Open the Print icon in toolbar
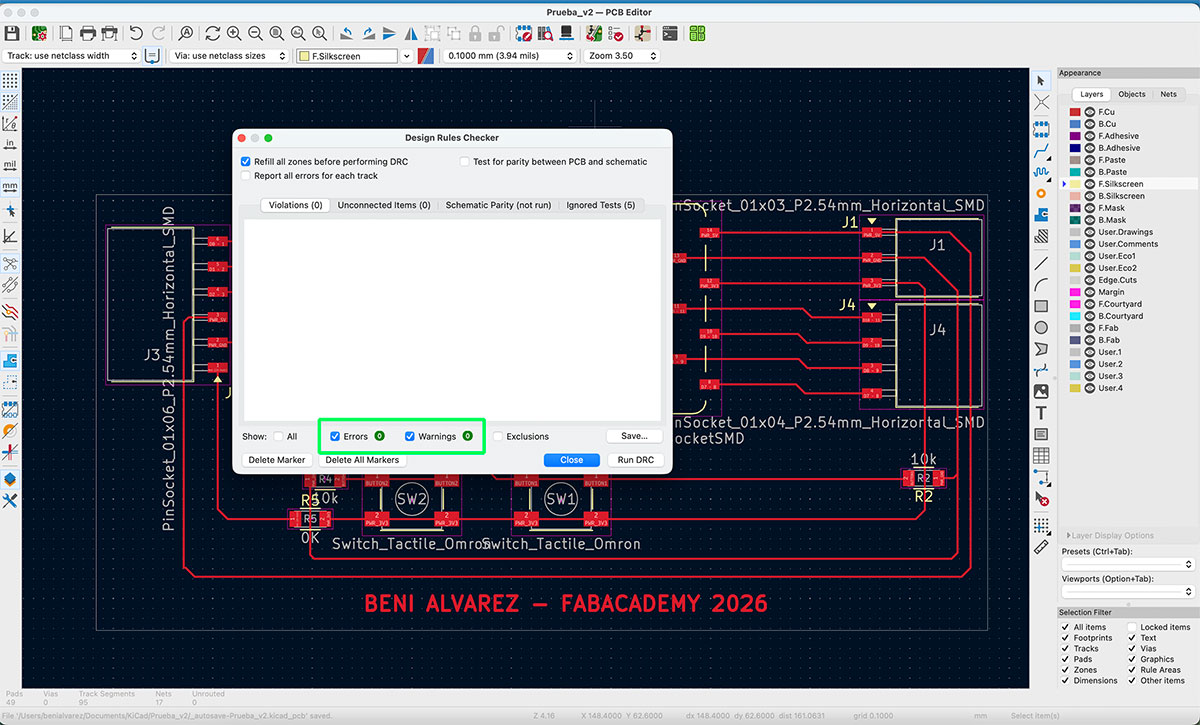The height and width of the screenshot is (725, 1200). tap(87, 33)
